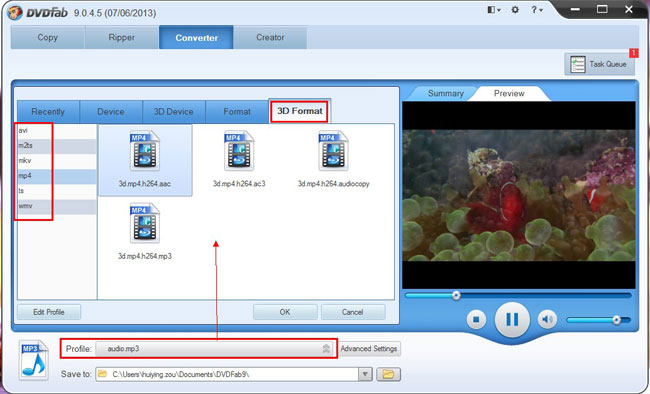The image size is (650, 394).
Task: Choose the 3d.mp4.h264.aac profile icon
Action: pyautogui.click(x=145, y=151)
